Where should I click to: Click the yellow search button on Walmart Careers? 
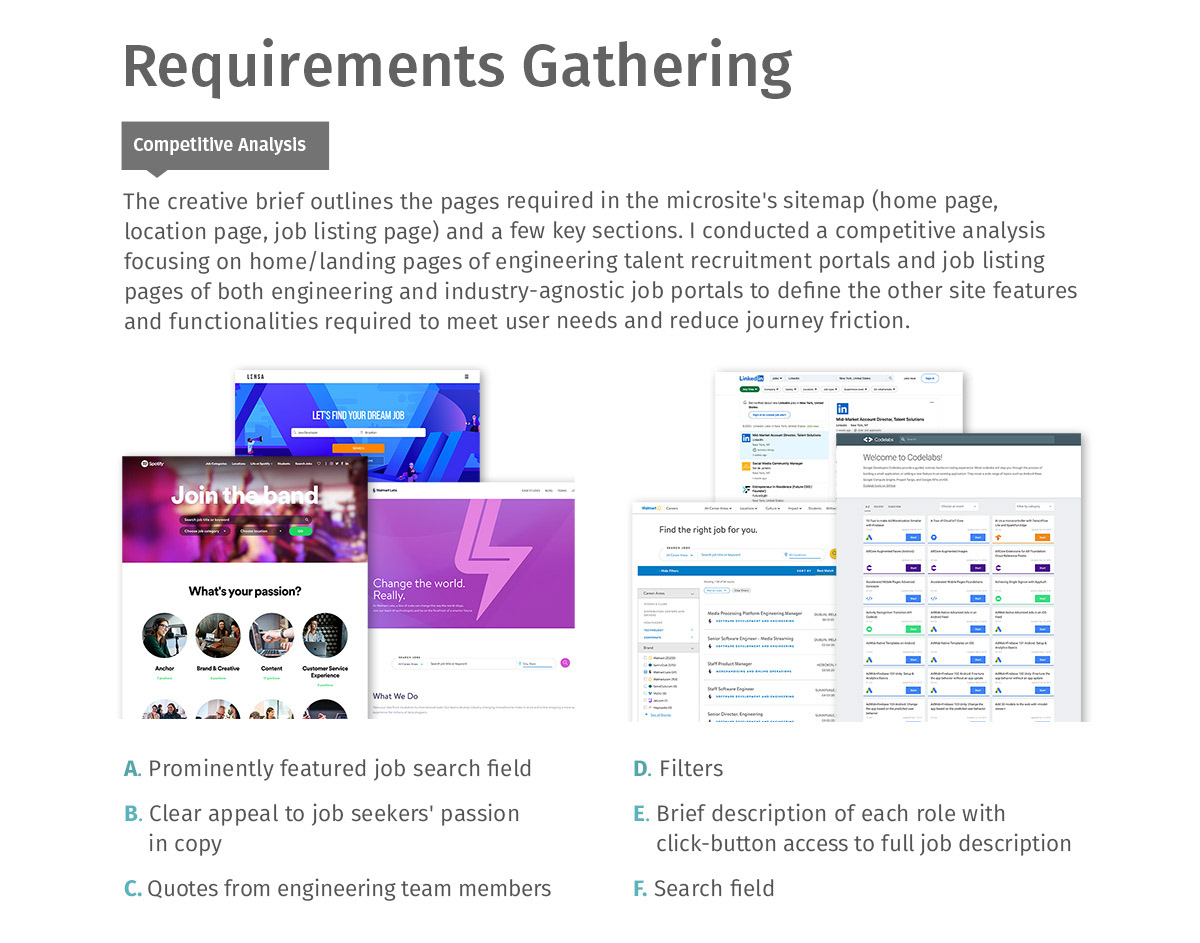tap(833, 554)
